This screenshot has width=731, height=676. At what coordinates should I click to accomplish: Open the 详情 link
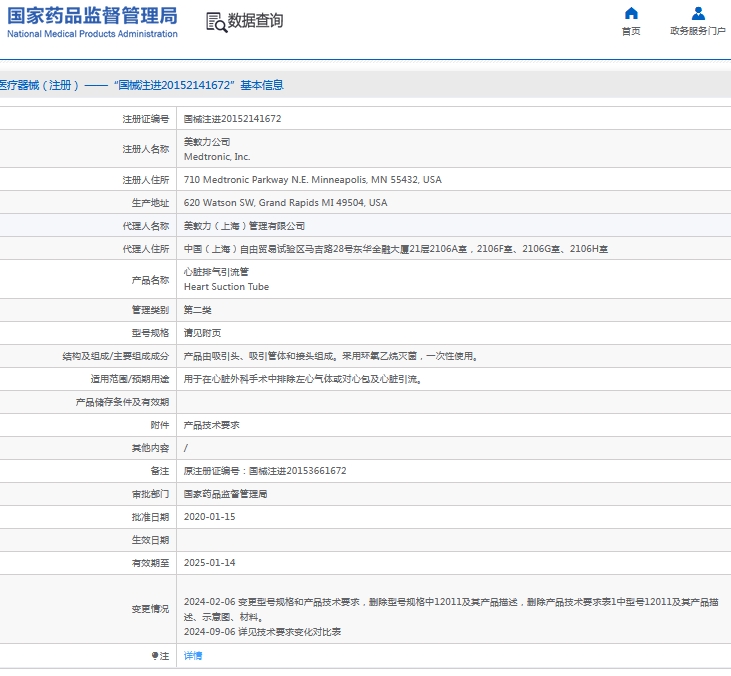pyautogui.click(x=193, y=656)
